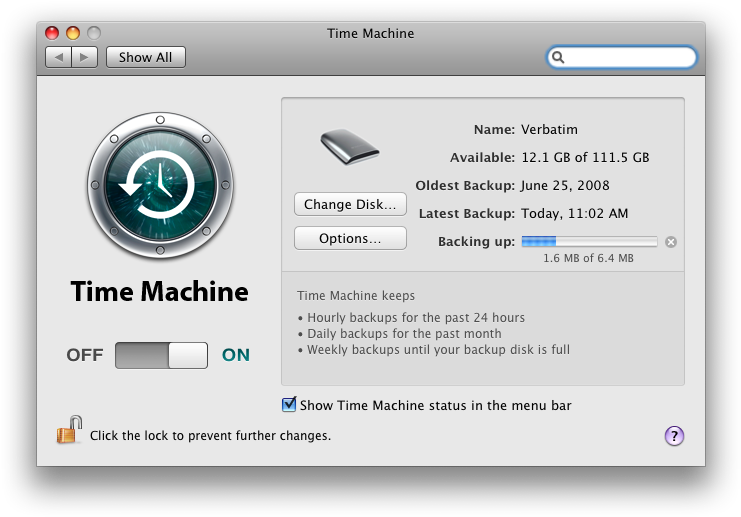The image size is (741, 517).
Task: Click the disk name 'Verbatim'
Action: tap(549, 129)
